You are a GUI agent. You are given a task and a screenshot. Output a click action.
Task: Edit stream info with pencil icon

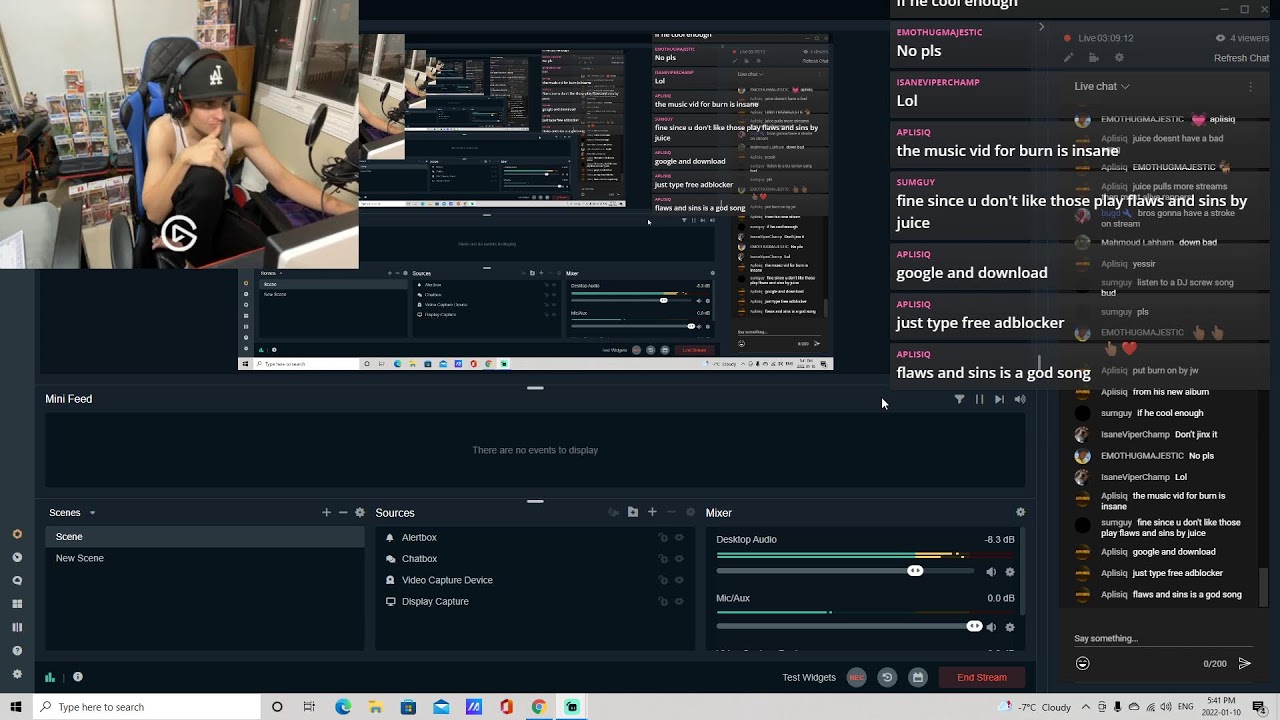(1068, 58)
